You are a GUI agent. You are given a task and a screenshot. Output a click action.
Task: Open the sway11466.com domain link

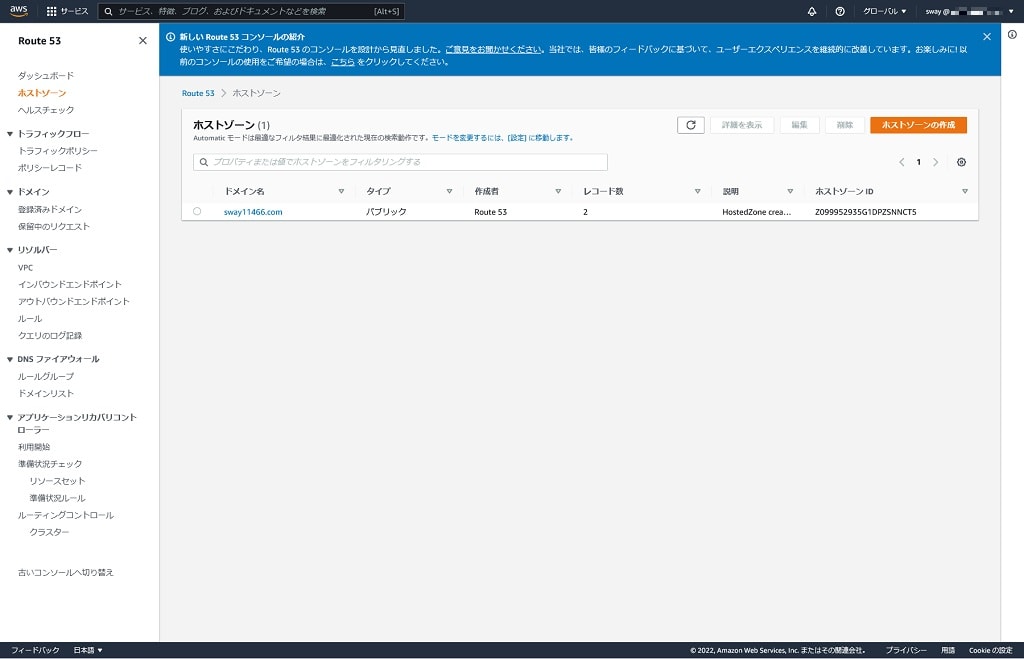click(253, 212)
